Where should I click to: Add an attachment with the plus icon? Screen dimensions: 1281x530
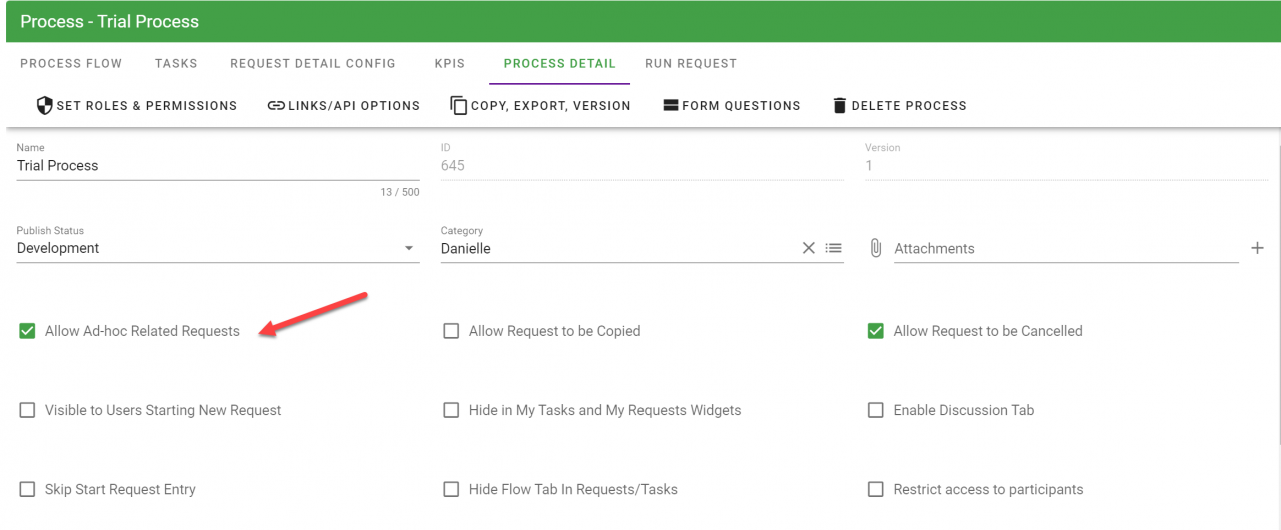pos(1257,248)
